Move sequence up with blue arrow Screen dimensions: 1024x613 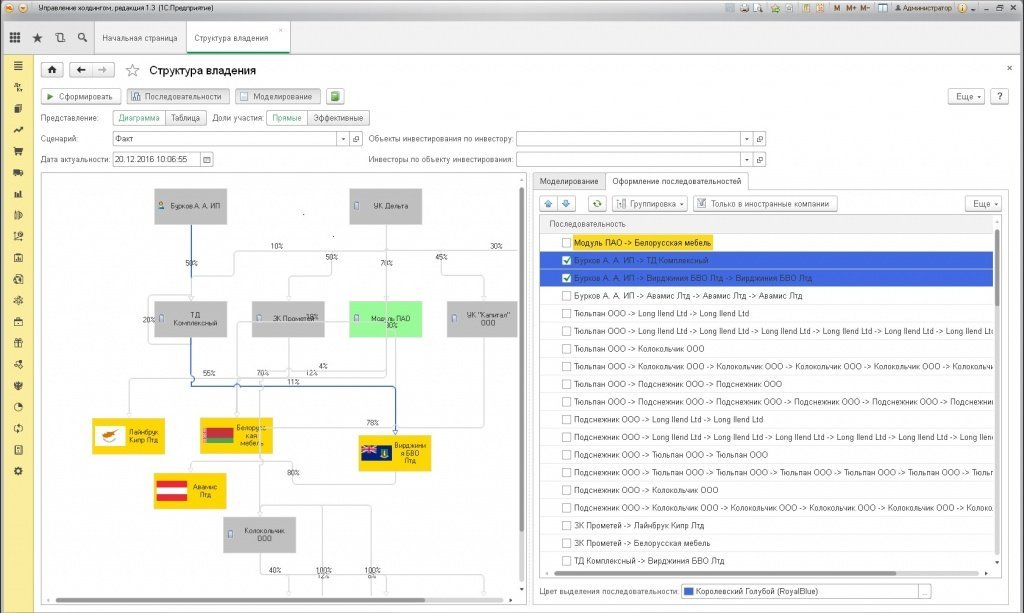(549, 204)
